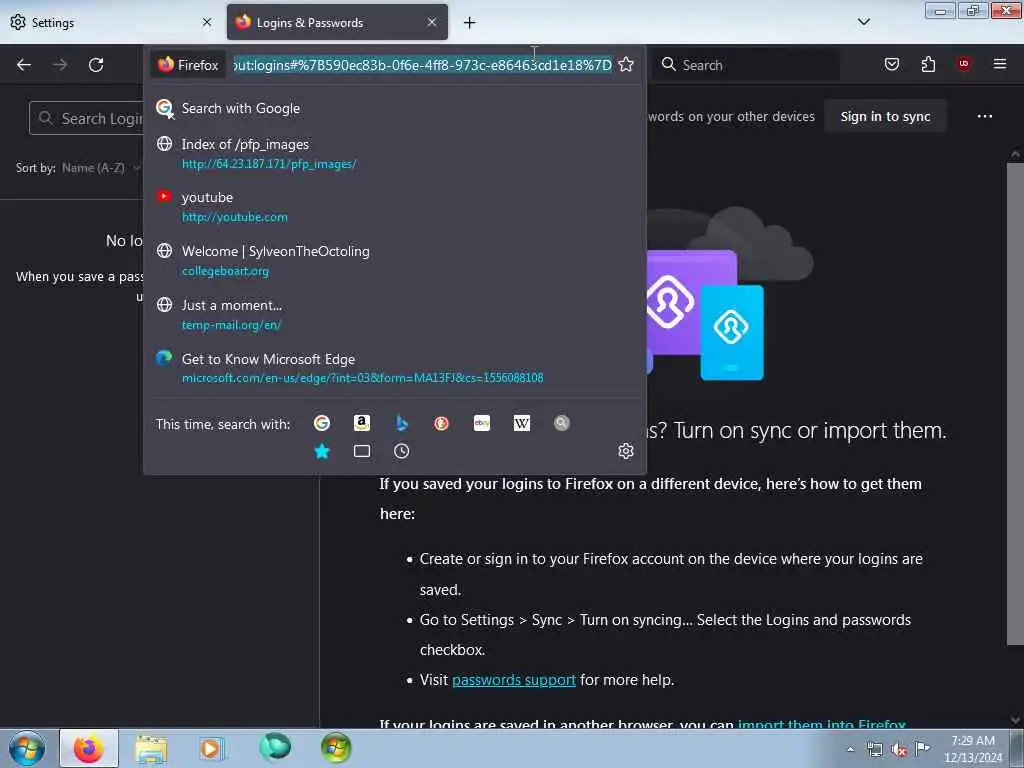Search this time with Bing icon

click(402, 423)
